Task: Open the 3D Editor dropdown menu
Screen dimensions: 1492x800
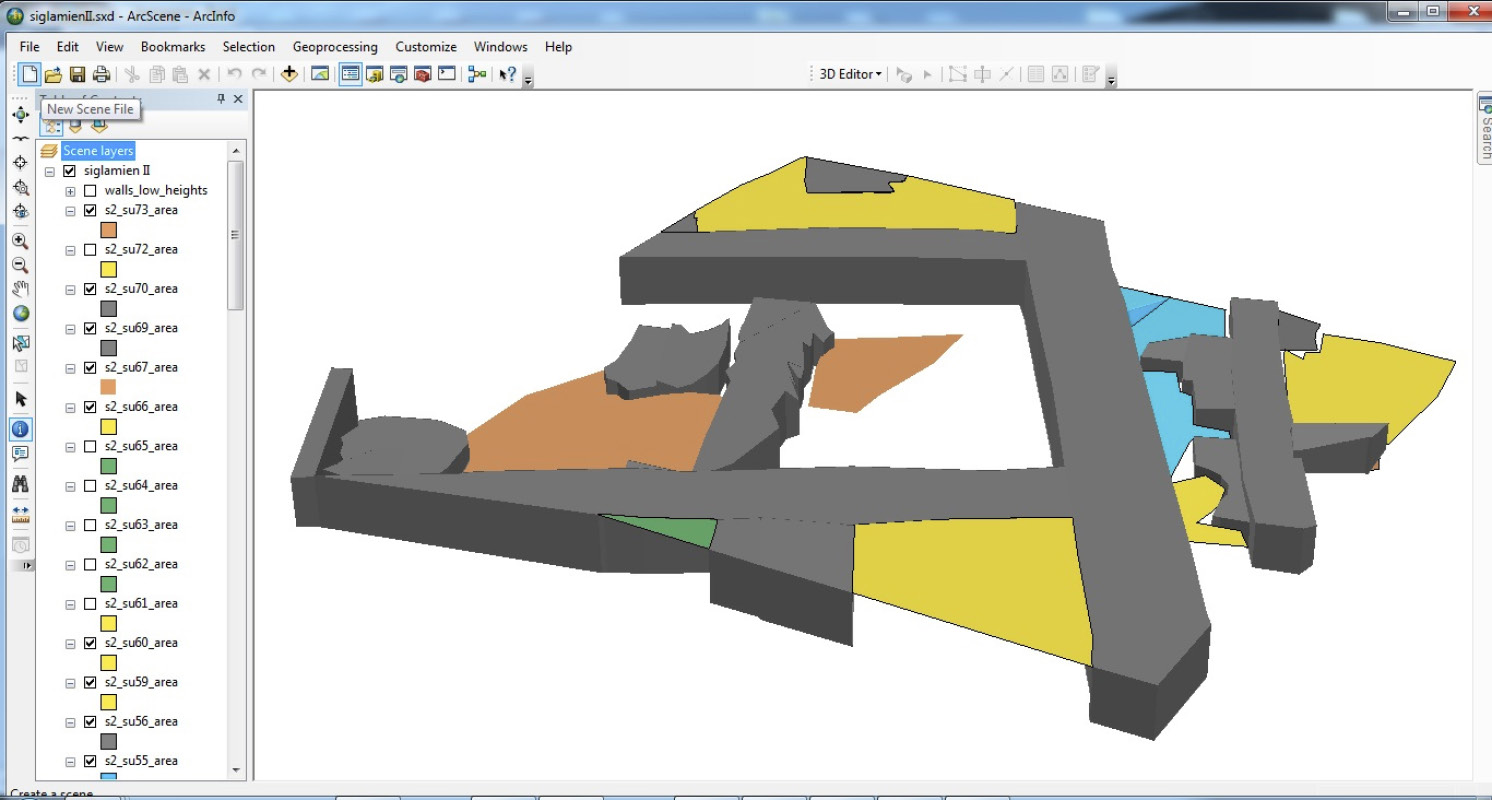Action: coord(850,74)
